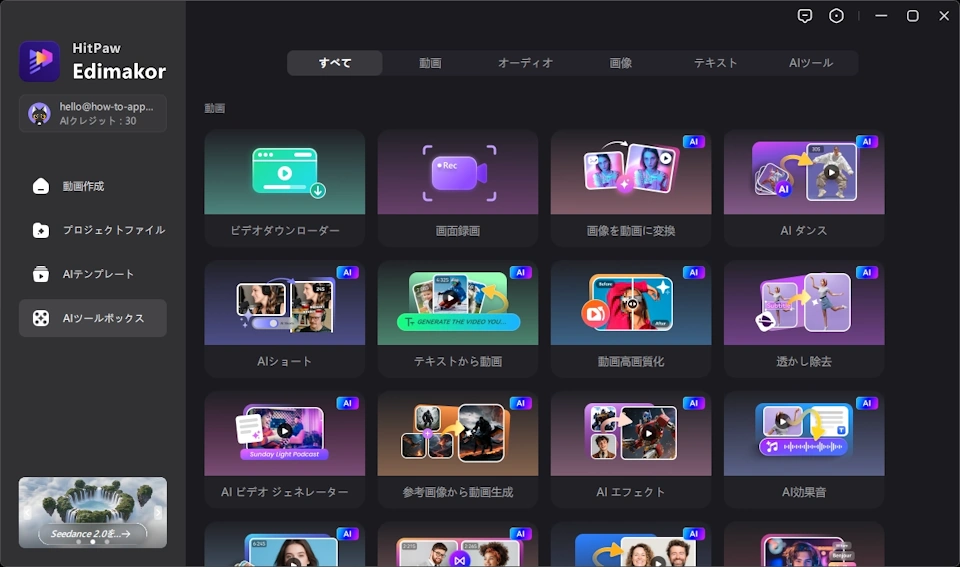Select the 透かし除去 watermark removal card
This screenshot has height=567, width=960.
[804, 318]
